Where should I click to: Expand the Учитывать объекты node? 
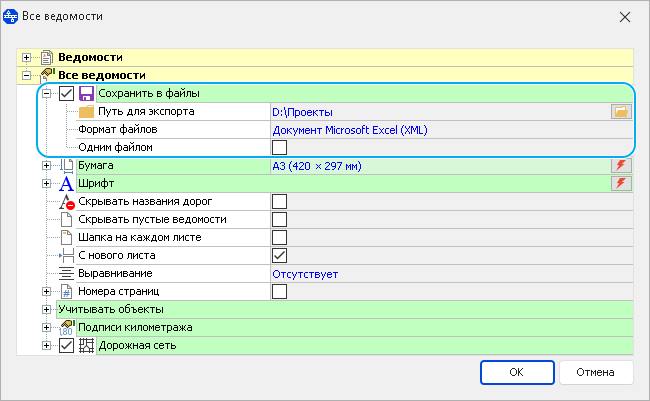pyautogui.click(x=46, y=309)
